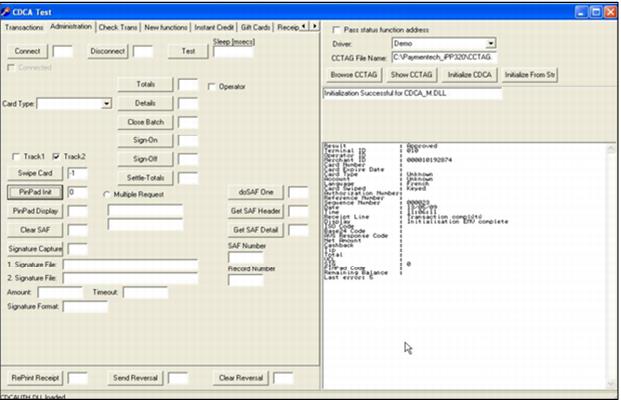Click the Details button
The image size is (621, 400).
coord(145,103)
